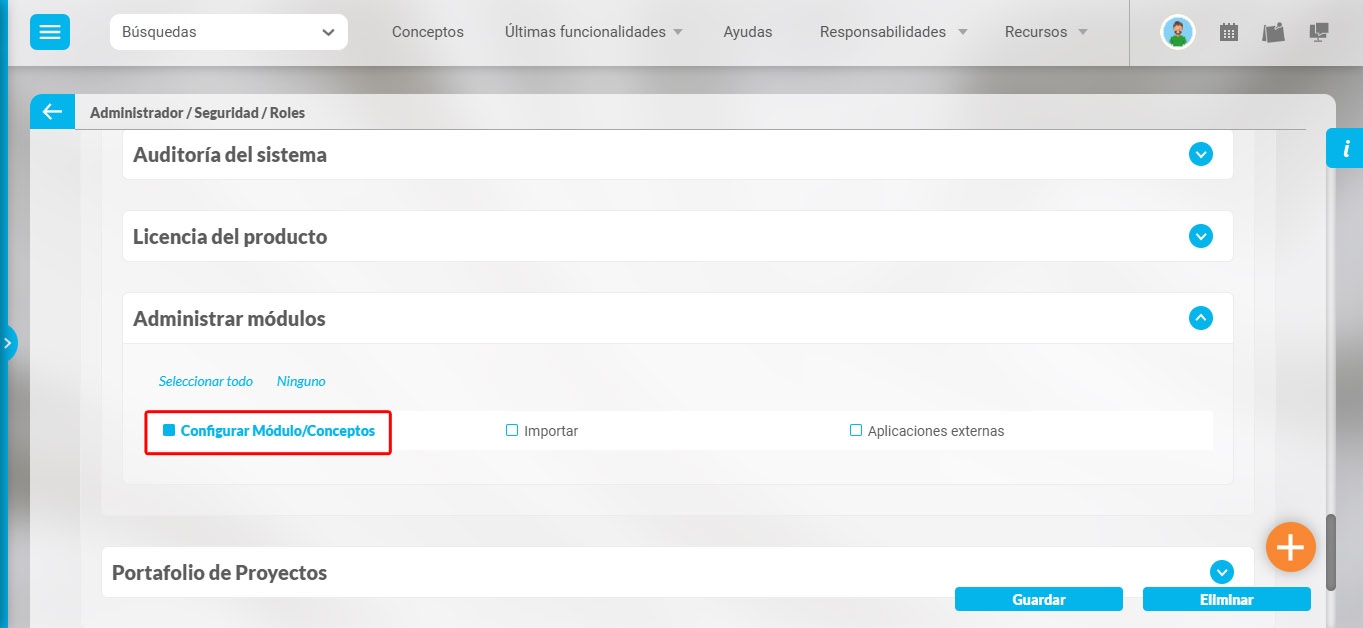
Task: Go back using the arrow button
Action: (x=52, y=112)
